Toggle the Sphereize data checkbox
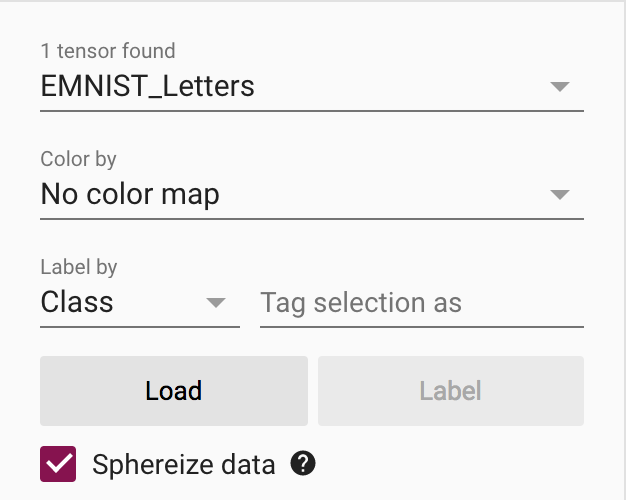626x500 pixels. [x=58, y=464]
